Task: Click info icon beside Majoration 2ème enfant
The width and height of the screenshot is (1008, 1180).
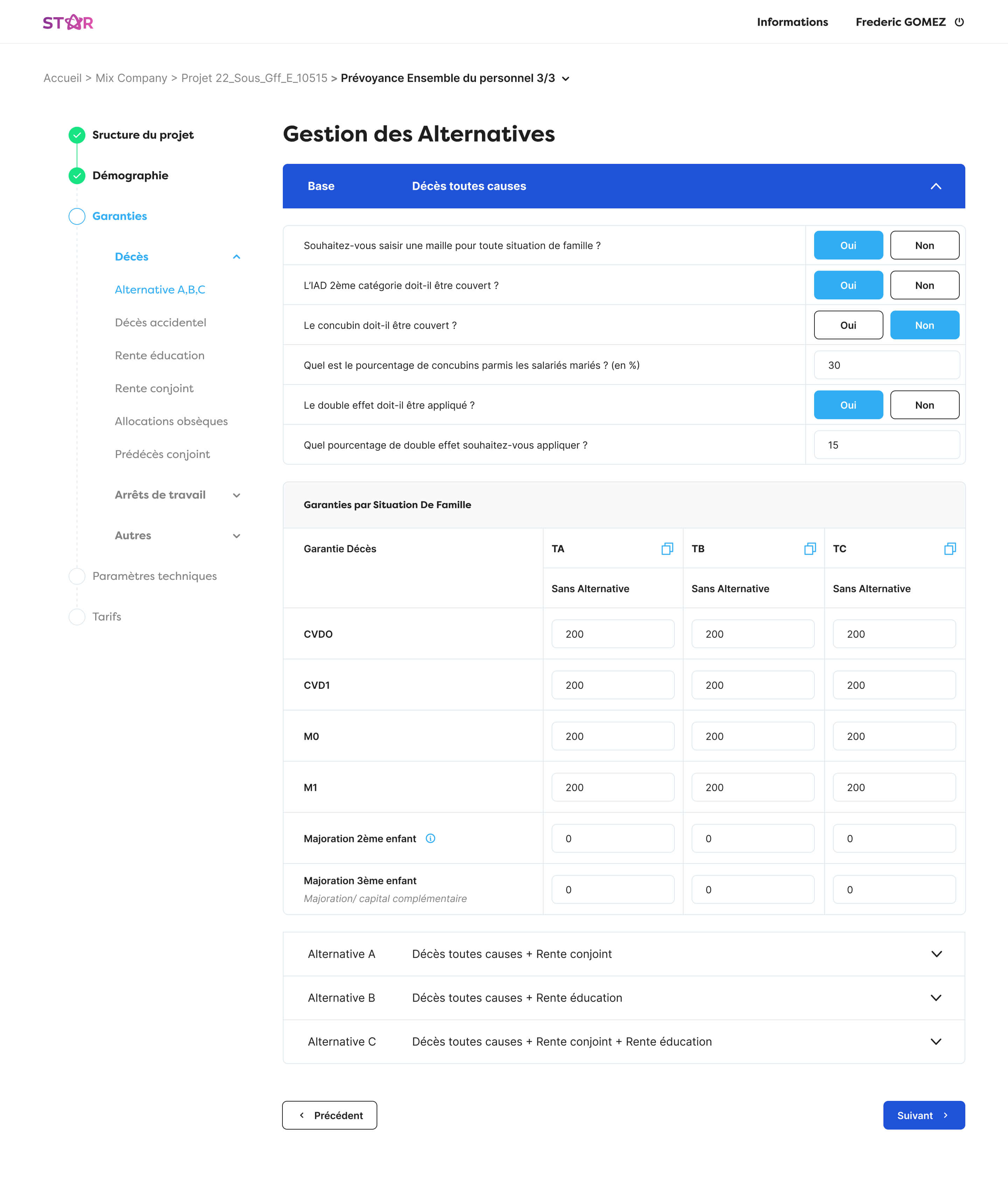Action: click(x=430, y=838)
